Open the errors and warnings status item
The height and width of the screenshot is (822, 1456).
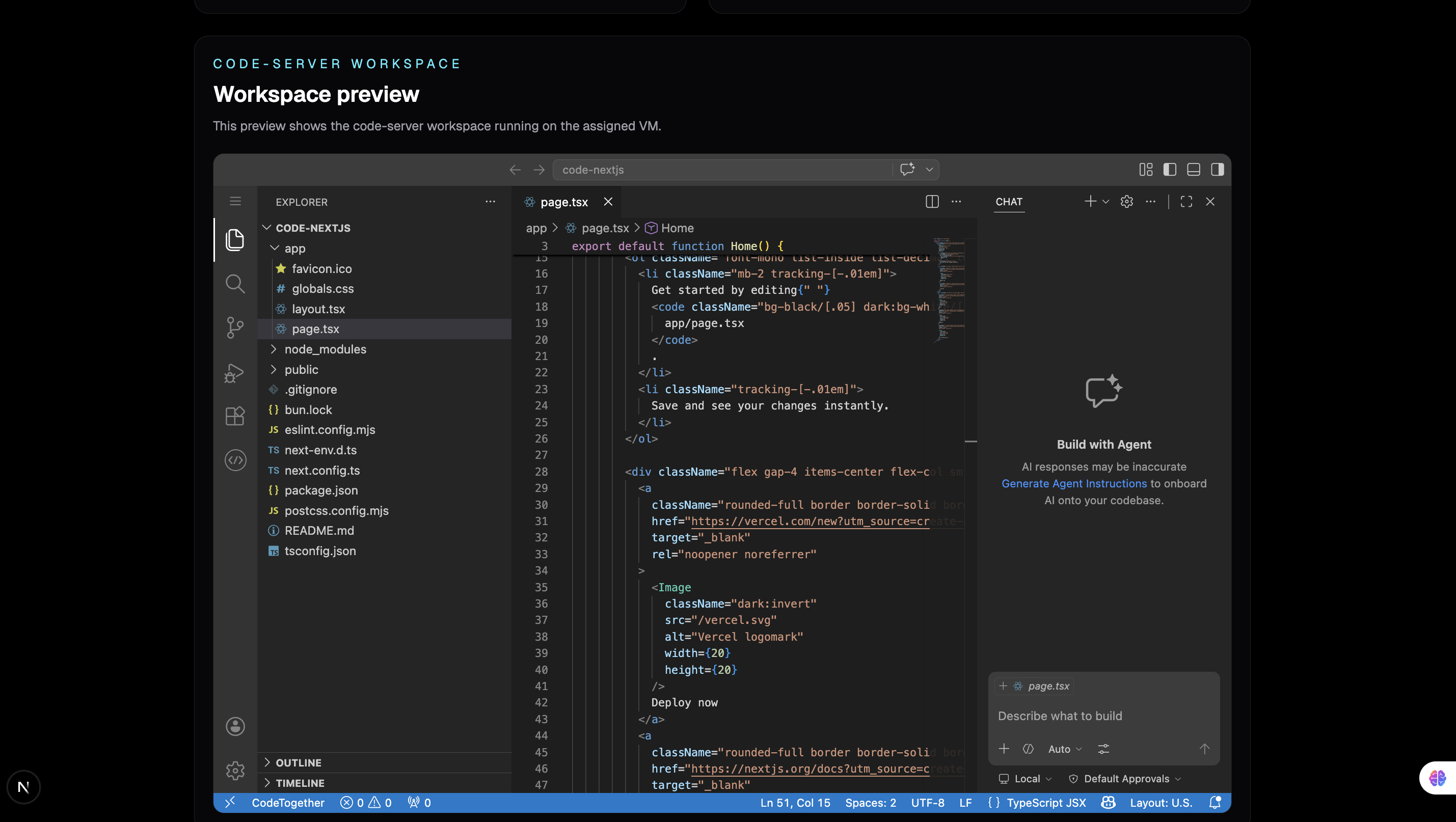click(x=366, y=803)
